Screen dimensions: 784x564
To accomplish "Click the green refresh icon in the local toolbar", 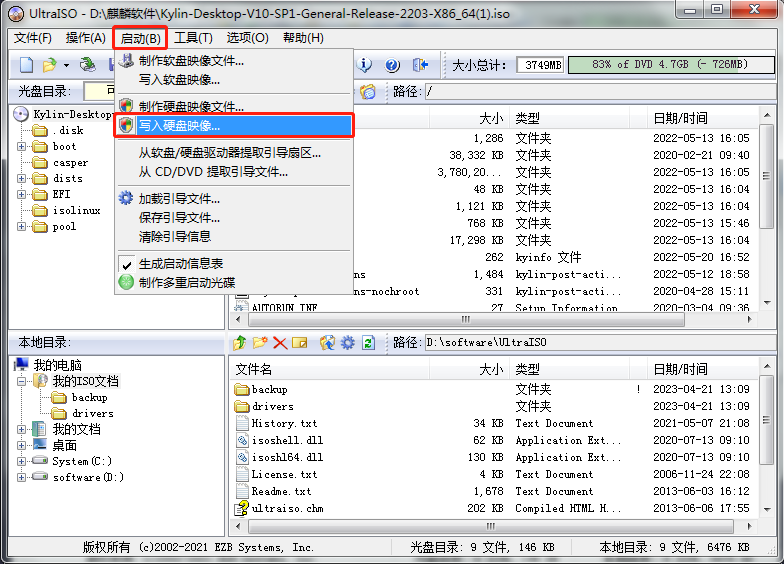I will pyautogui.click(x=368, y=342).
